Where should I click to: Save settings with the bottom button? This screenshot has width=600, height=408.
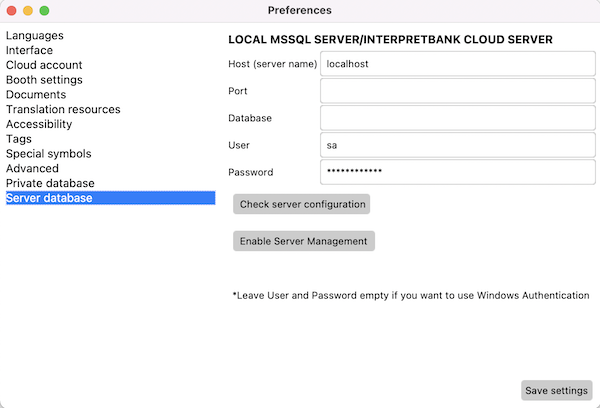click(x=557, y=390)
